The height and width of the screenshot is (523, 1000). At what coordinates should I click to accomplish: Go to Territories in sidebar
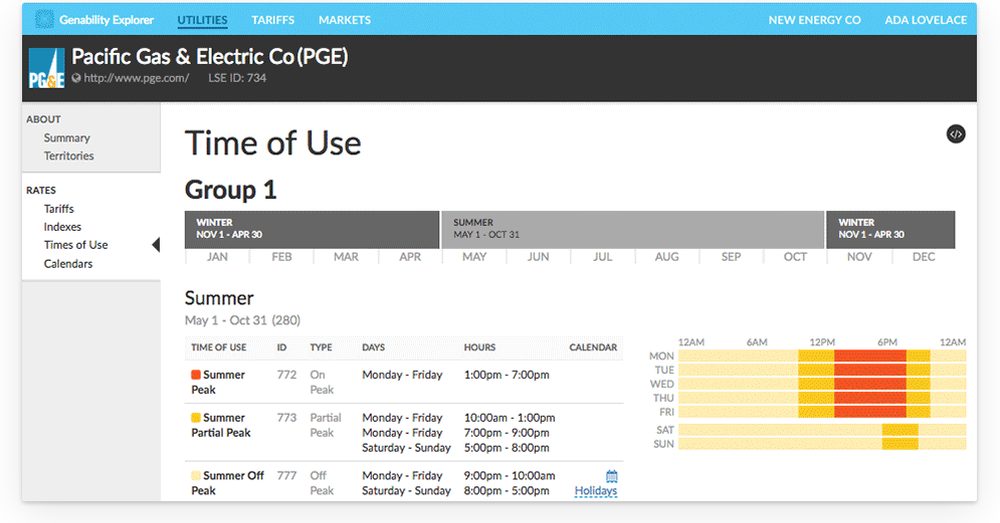69,156
